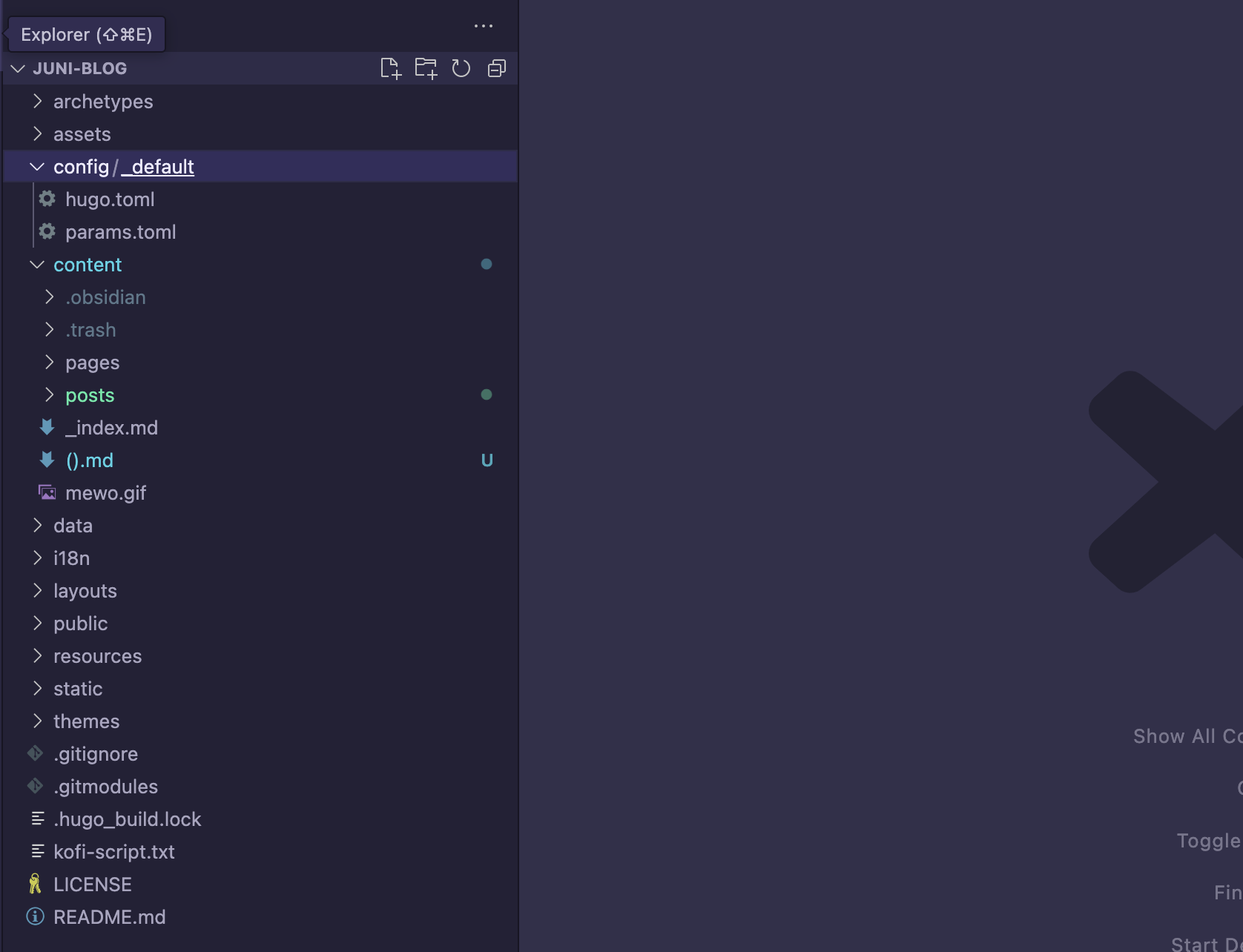The height and width of the screenshot is (952, 1243).
Task: Open the params.toml file
Action: 120,232
